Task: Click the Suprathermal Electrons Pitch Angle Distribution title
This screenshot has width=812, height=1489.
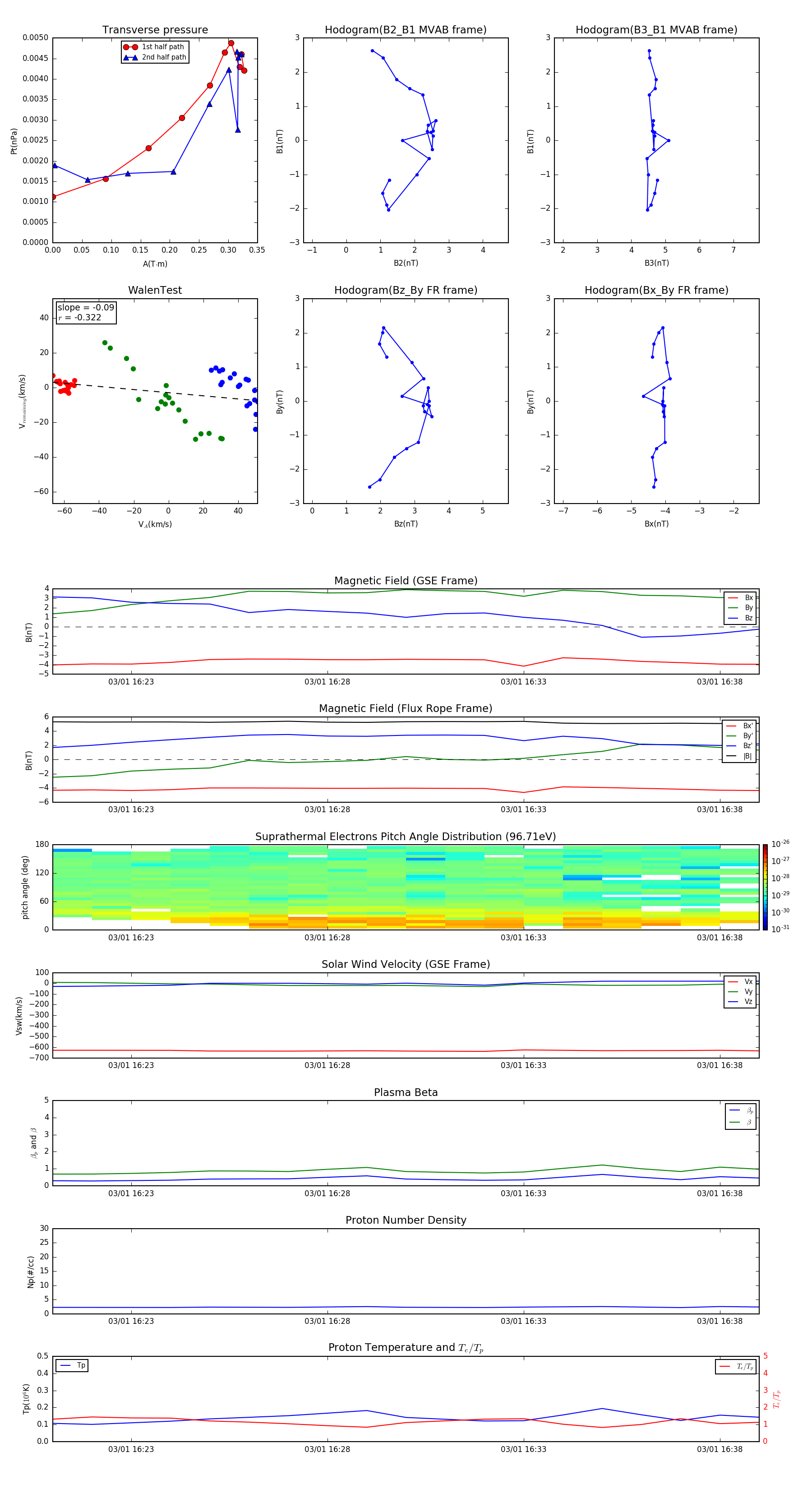Action: [x=406, y=837]
